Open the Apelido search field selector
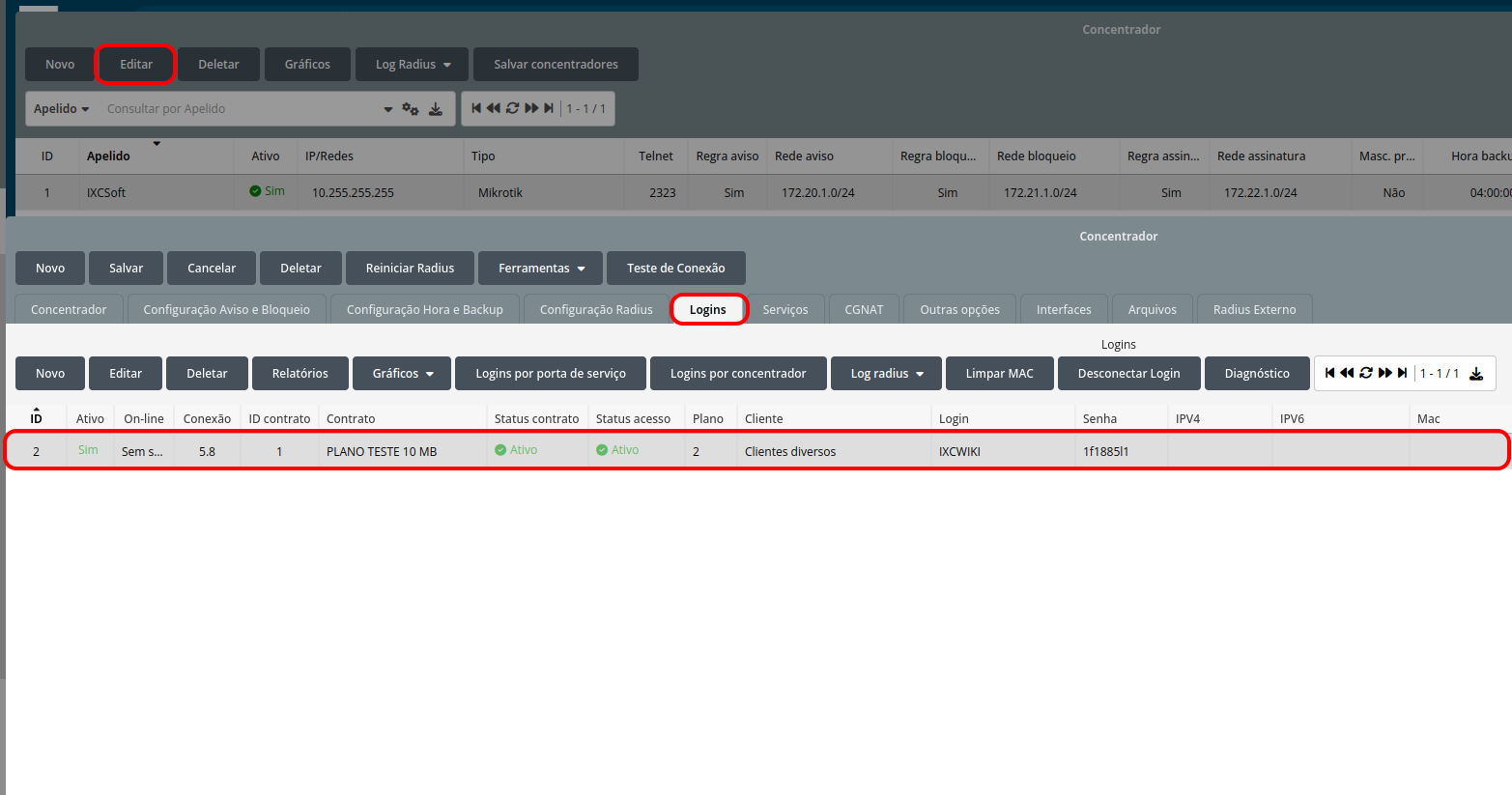Viewport: 1512px width, 795px height. 62,109
